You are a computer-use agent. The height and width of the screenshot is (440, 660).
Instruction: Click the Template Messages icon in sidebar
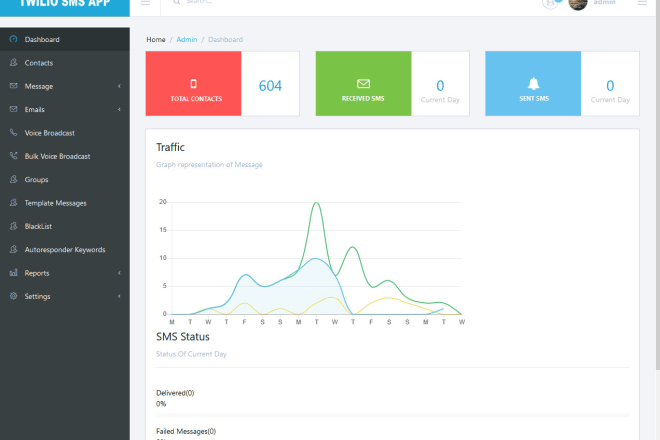[13, 203]
